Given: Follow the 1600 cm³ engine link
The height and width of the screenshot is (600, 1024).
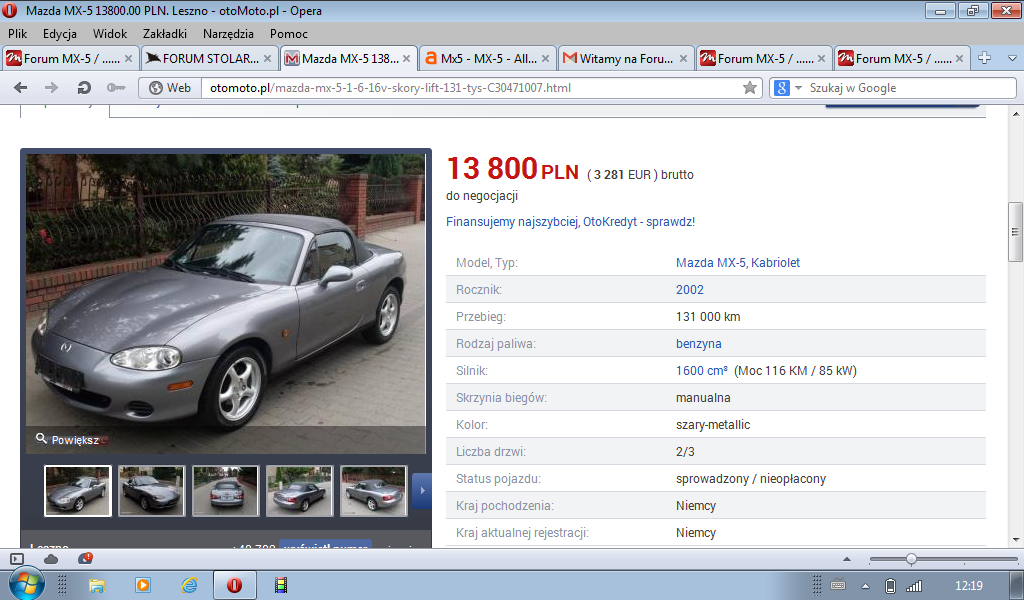Looking at the screenshot, I should coord(701,370).
